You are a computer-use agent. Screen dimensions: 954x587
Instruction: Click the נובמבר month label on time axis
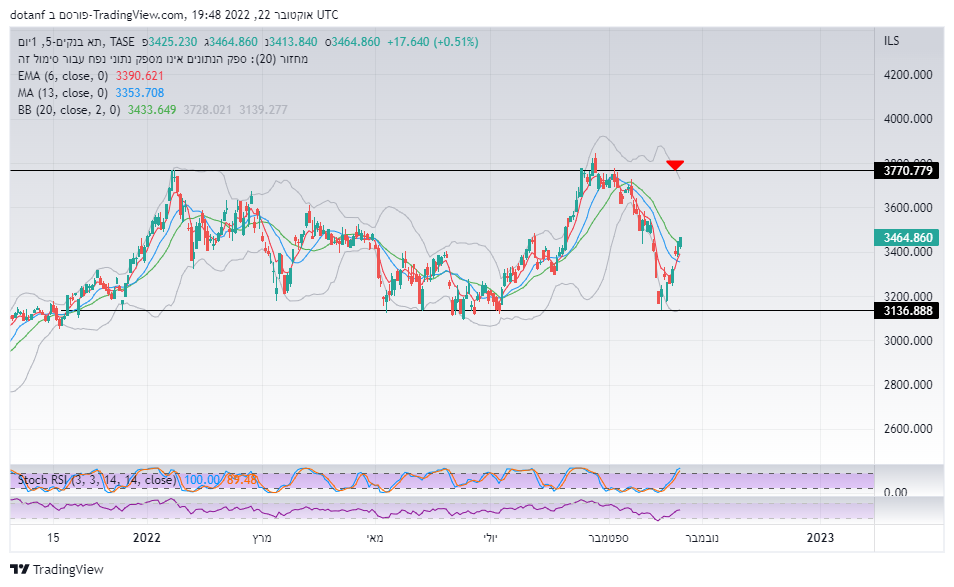tap(702, 538)
